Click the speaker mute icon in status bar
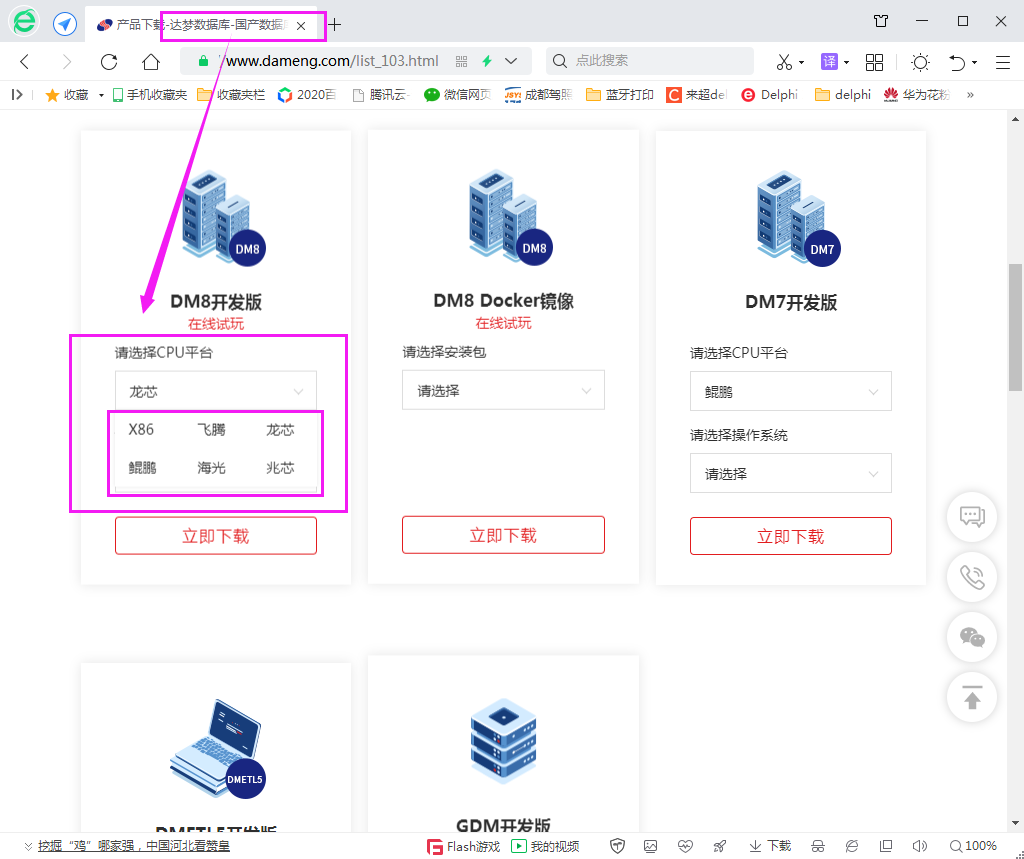This screenshot has width=1024, height=859. (x=920, y=847)
